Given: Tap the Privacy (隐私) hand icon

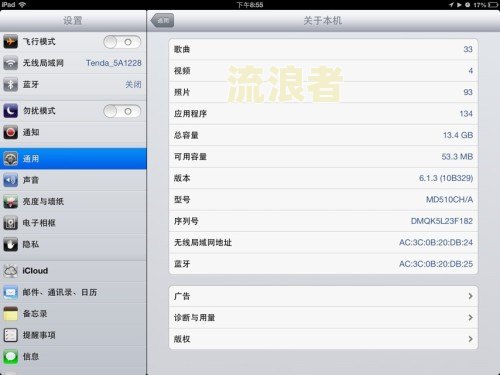Looking at the screenshot, I should click(10, 244).
